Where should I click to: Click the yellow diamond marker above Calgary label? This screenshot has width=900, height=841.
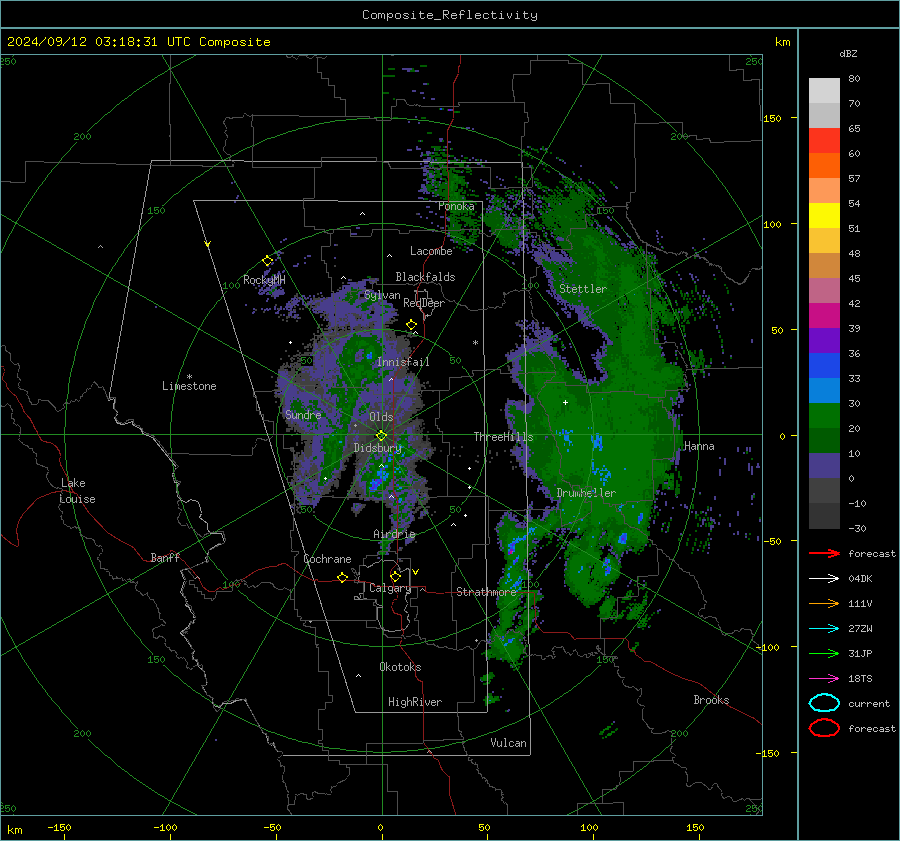click(395, 576)
